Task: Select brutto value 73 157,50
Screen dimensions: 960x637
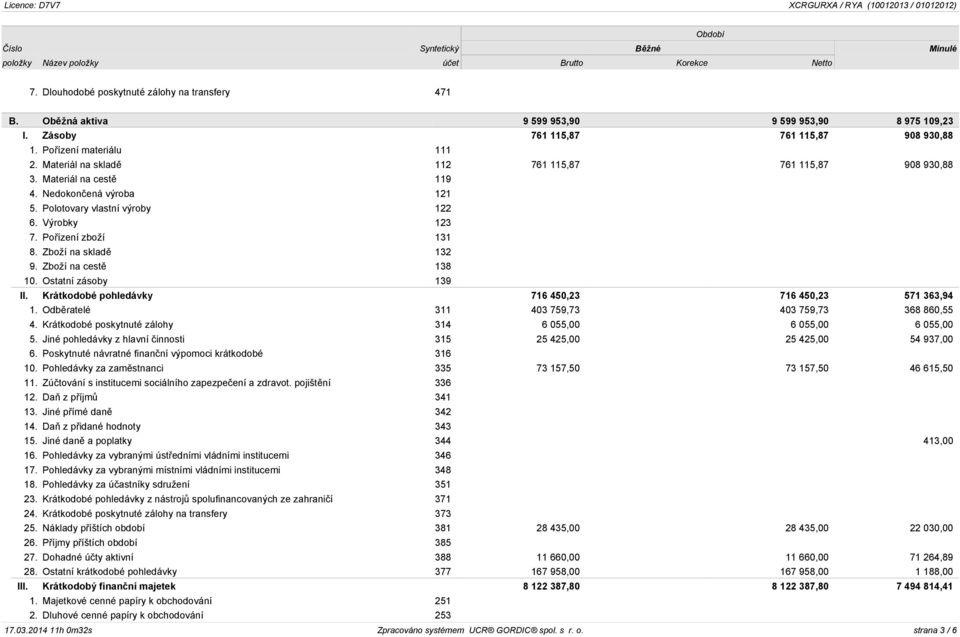Action: (558, 368)
